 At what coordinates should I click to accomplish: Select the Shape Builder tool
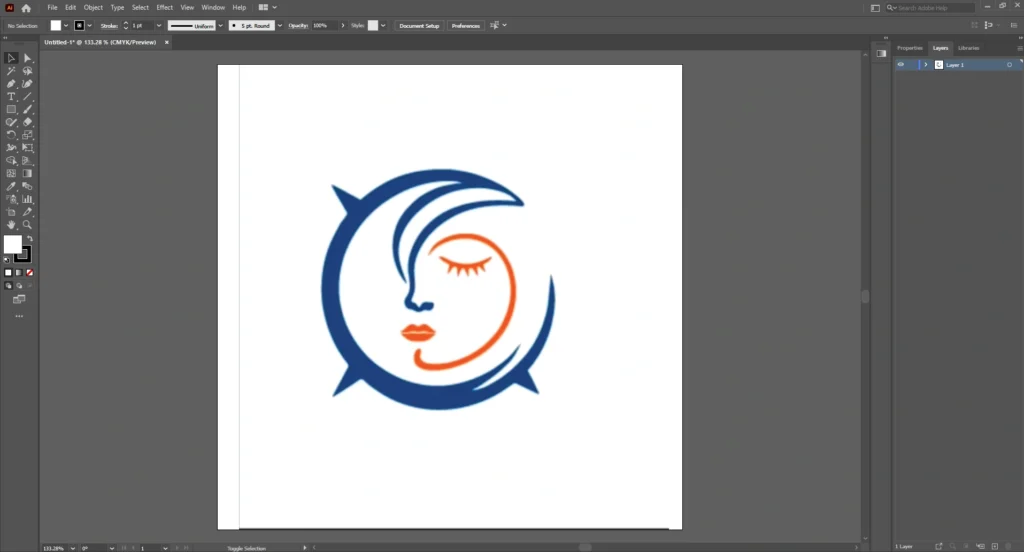click(11, 160)
